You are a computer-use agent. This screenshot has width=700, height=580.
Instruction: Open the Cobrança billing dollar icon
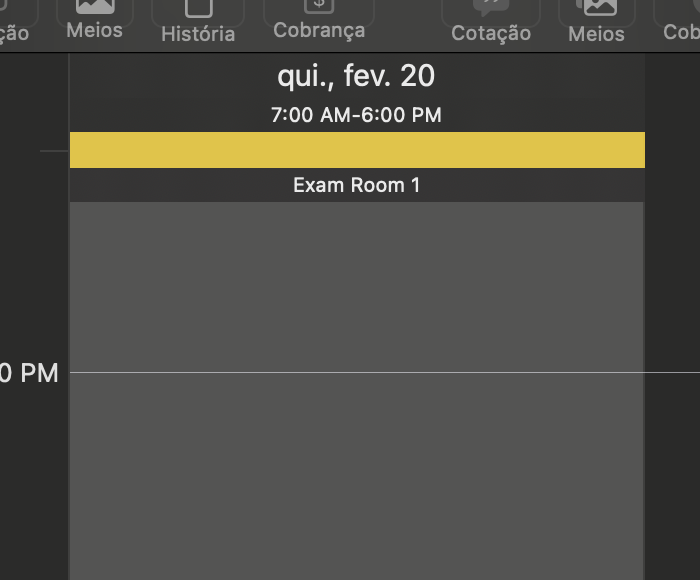pos(319,6)
